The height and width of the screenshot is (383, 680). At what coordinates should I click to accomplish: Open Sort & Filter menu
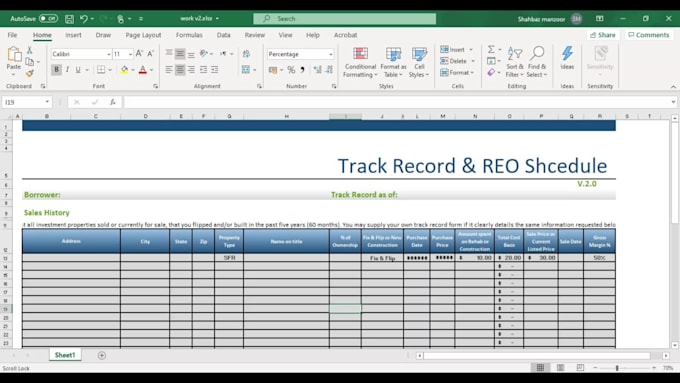click(x=515, y=62)
